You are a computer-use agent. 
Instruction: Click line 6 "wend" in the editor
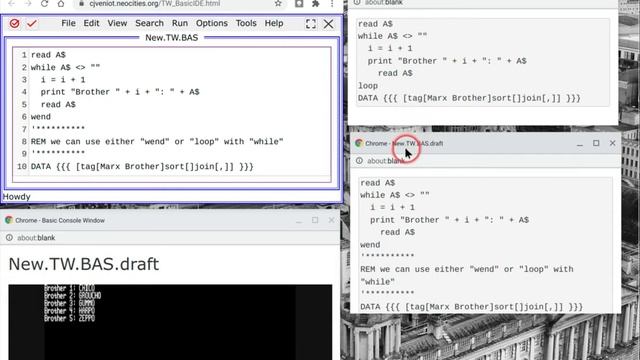pyautogui.click(x=41, y=117)
